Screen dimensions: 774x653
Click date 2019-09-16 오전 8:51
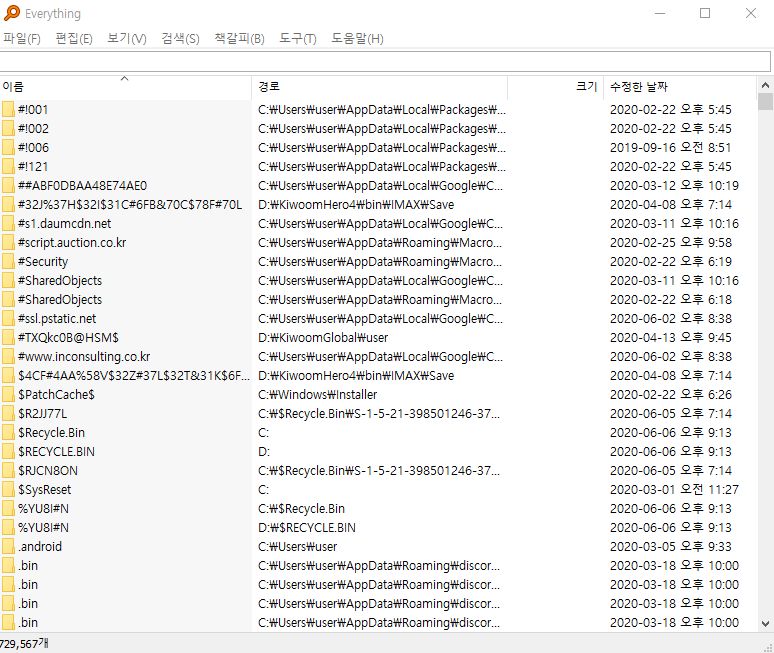670,148
